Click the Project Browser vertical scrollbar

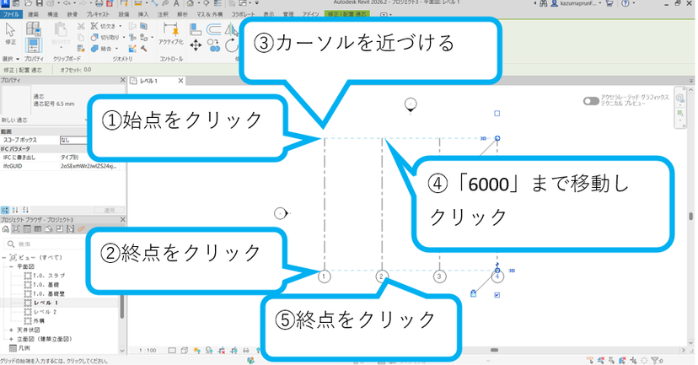click(122, 306)
